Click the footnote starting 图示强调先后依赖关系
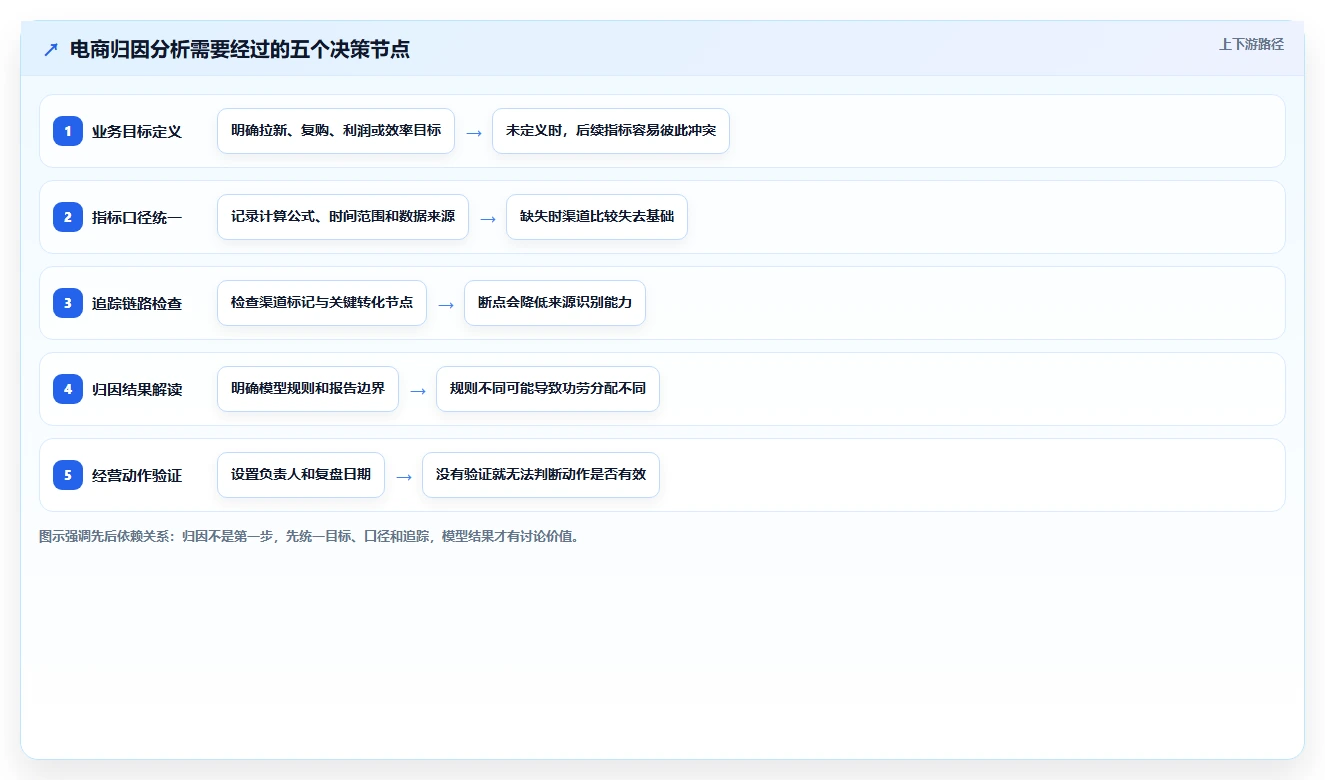The image size is (1325, 780). (x=309, y=536)
